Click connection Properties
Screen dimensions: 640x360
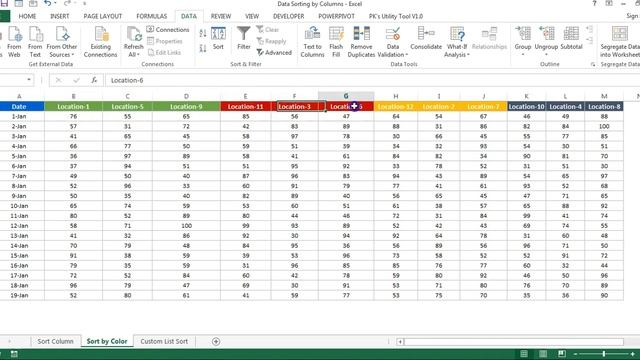tap(164, 41)
